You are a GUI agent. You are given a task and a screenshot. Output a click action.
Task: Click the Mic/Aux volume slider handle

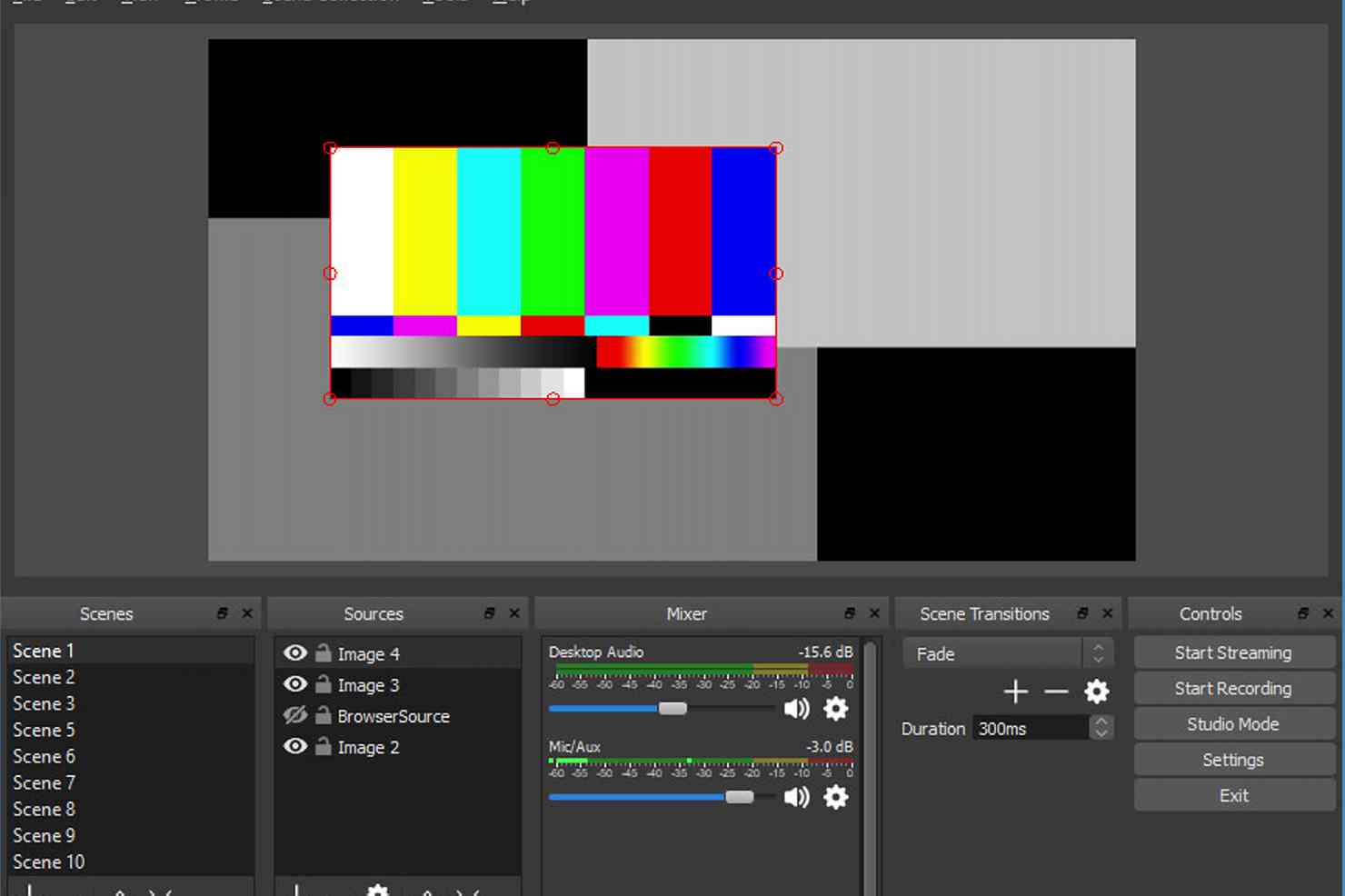(740, 797)
